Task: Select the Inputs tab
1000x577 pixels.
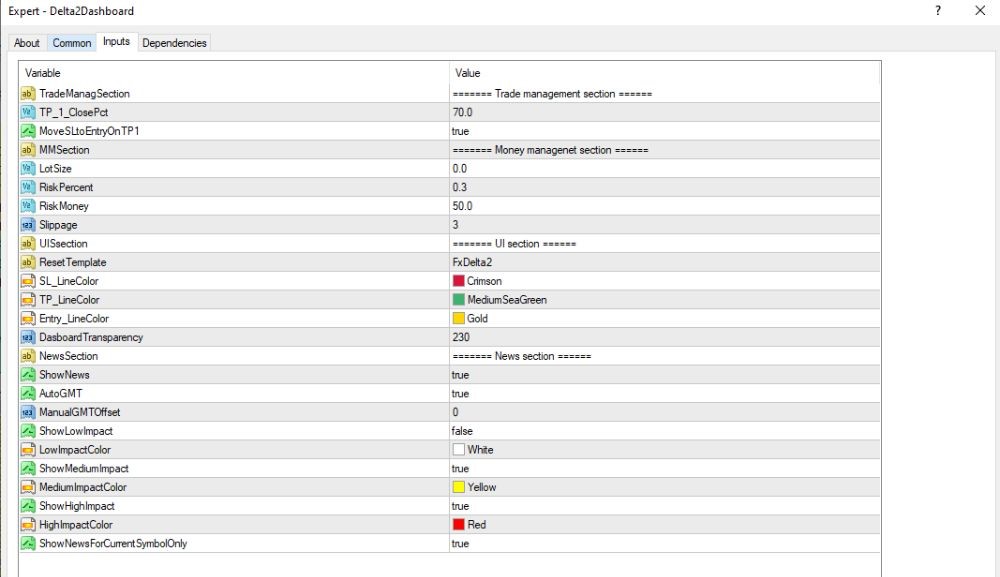Action: pos(116,41)
